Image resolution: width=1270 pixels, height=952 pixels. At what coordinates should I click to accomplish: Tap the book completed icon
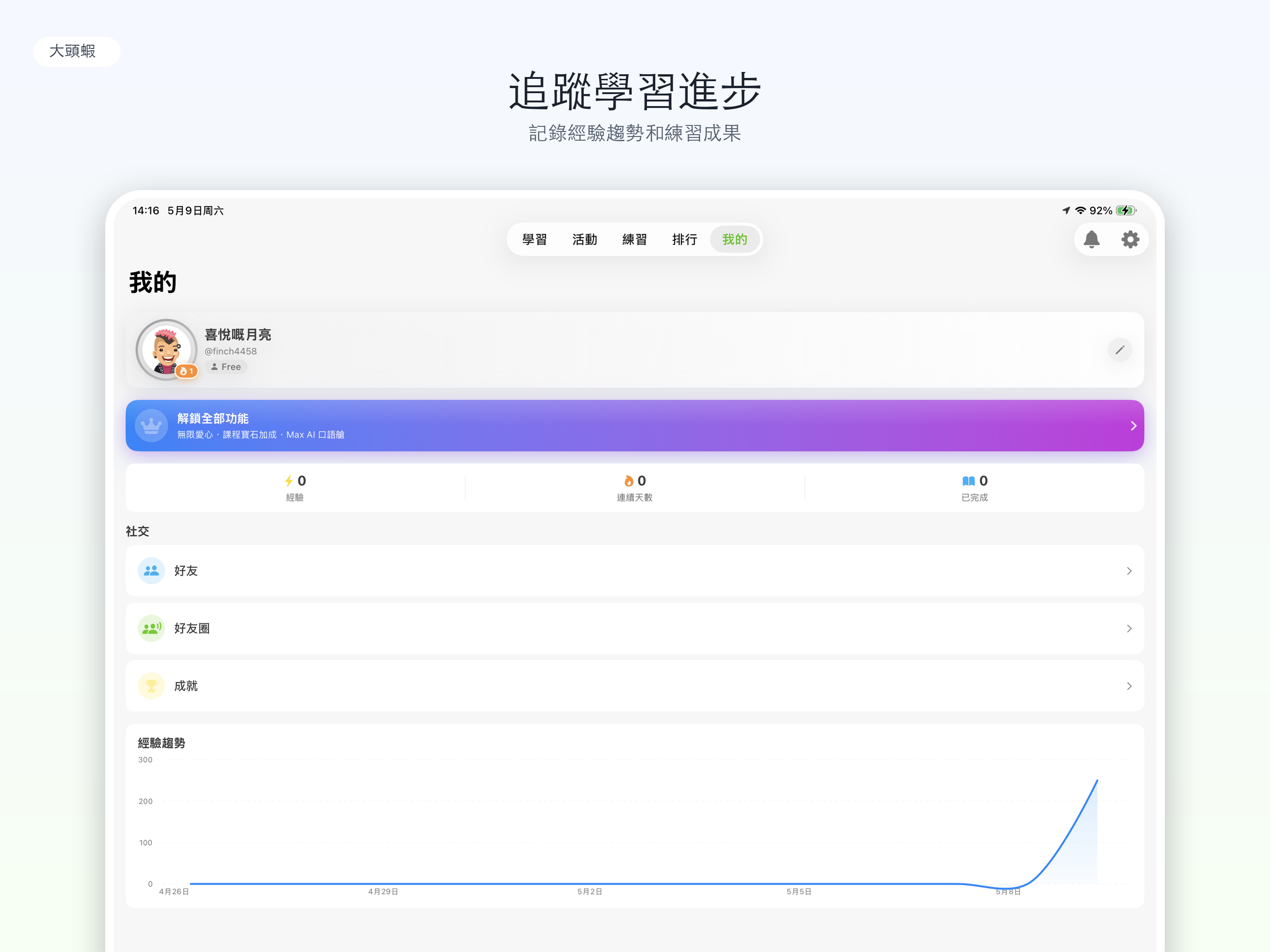click(968, 481)
